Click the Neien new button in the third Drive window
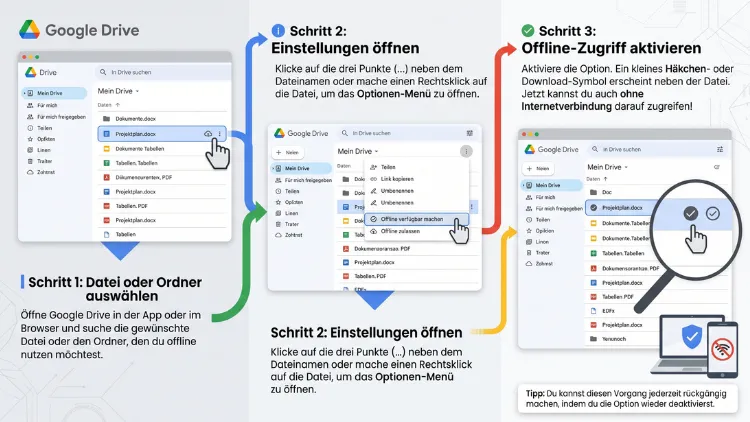Viewport: 750px width, 422px height. 538,168
